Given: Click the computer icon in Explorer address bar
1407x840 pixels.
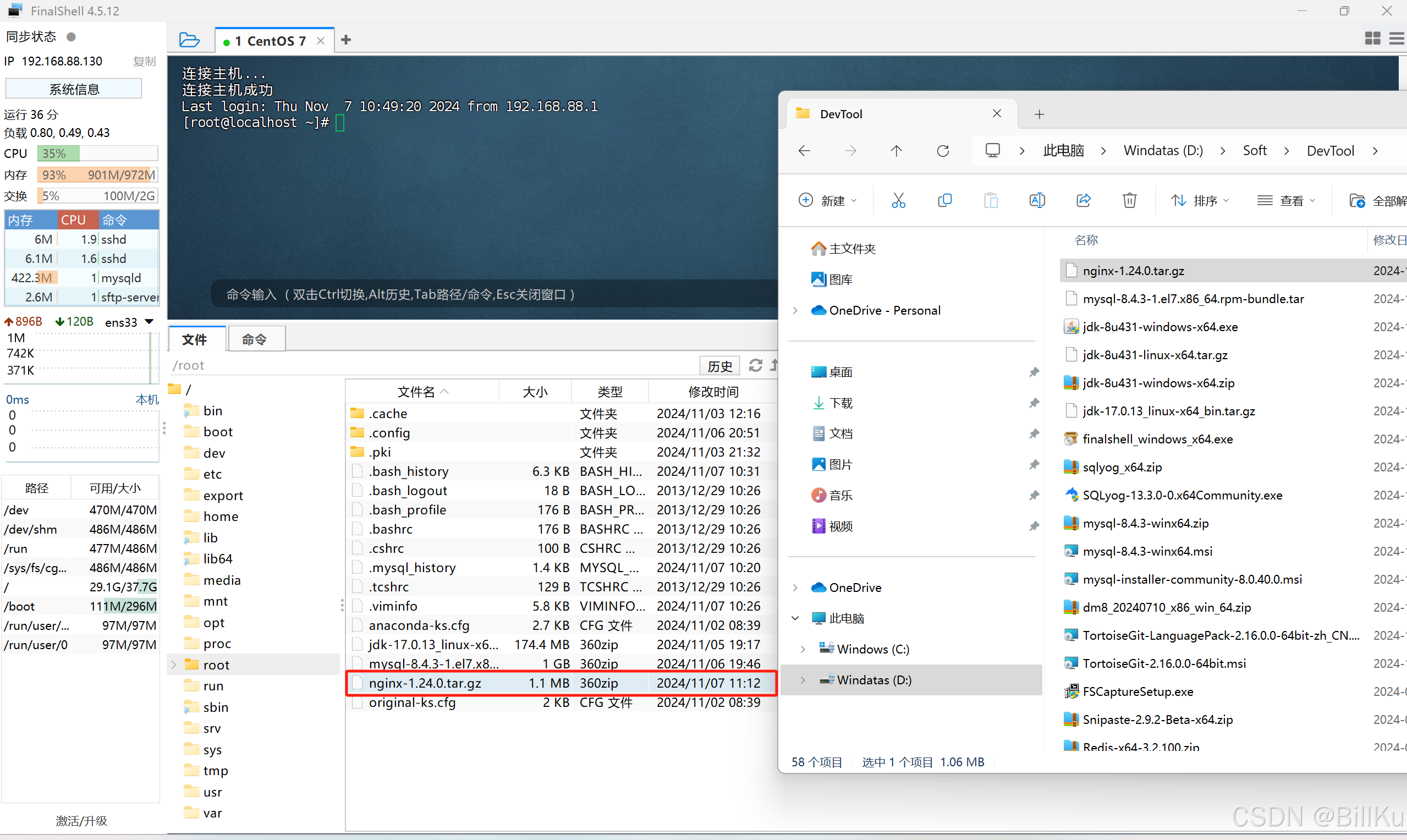Looking at the screenshot, I should point(993,150).
